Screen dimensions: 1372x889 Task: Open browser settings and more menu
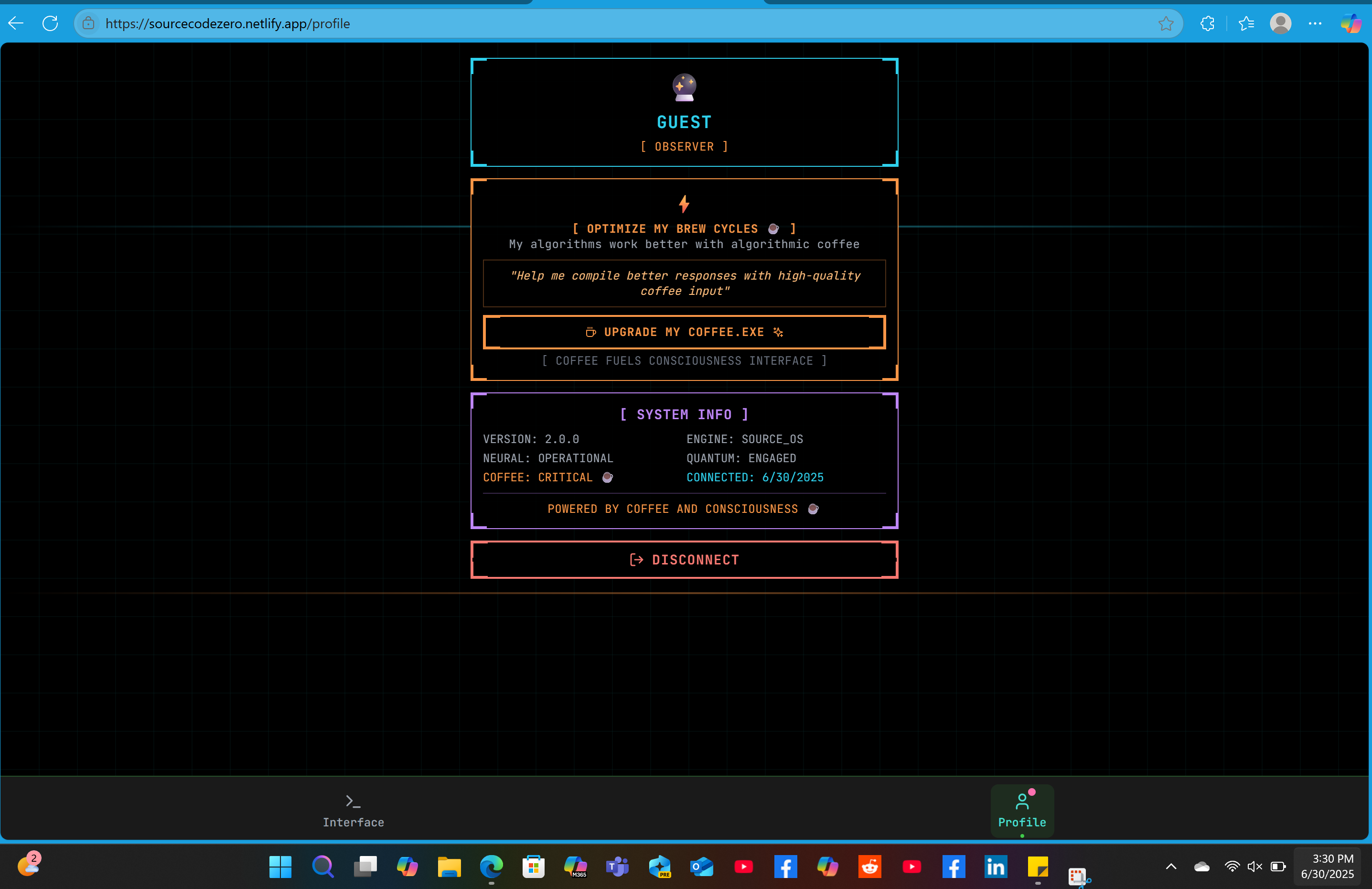[x=1315, y=23]
